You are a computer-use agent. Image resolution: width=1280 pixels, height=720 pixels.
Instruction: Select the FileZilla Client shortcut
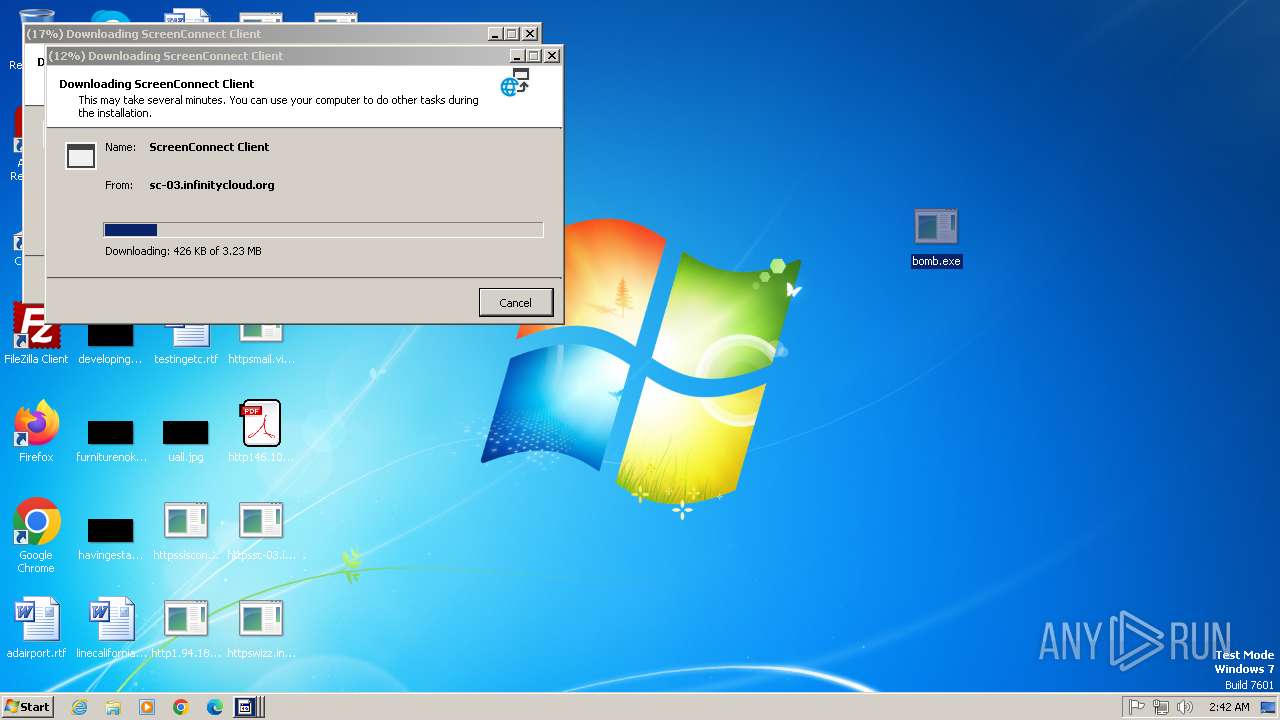pyautogui.click(x=36, y=335)
